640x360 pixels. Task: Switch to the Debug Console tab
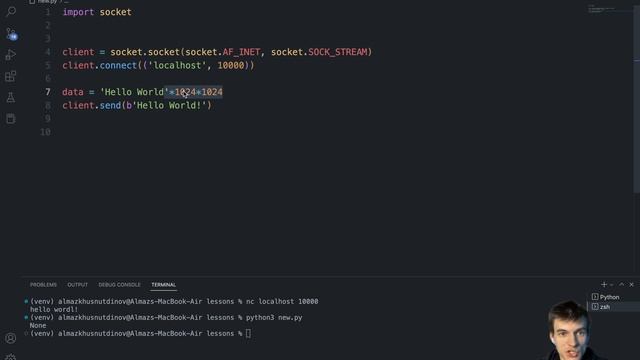(x=119, y=284)
